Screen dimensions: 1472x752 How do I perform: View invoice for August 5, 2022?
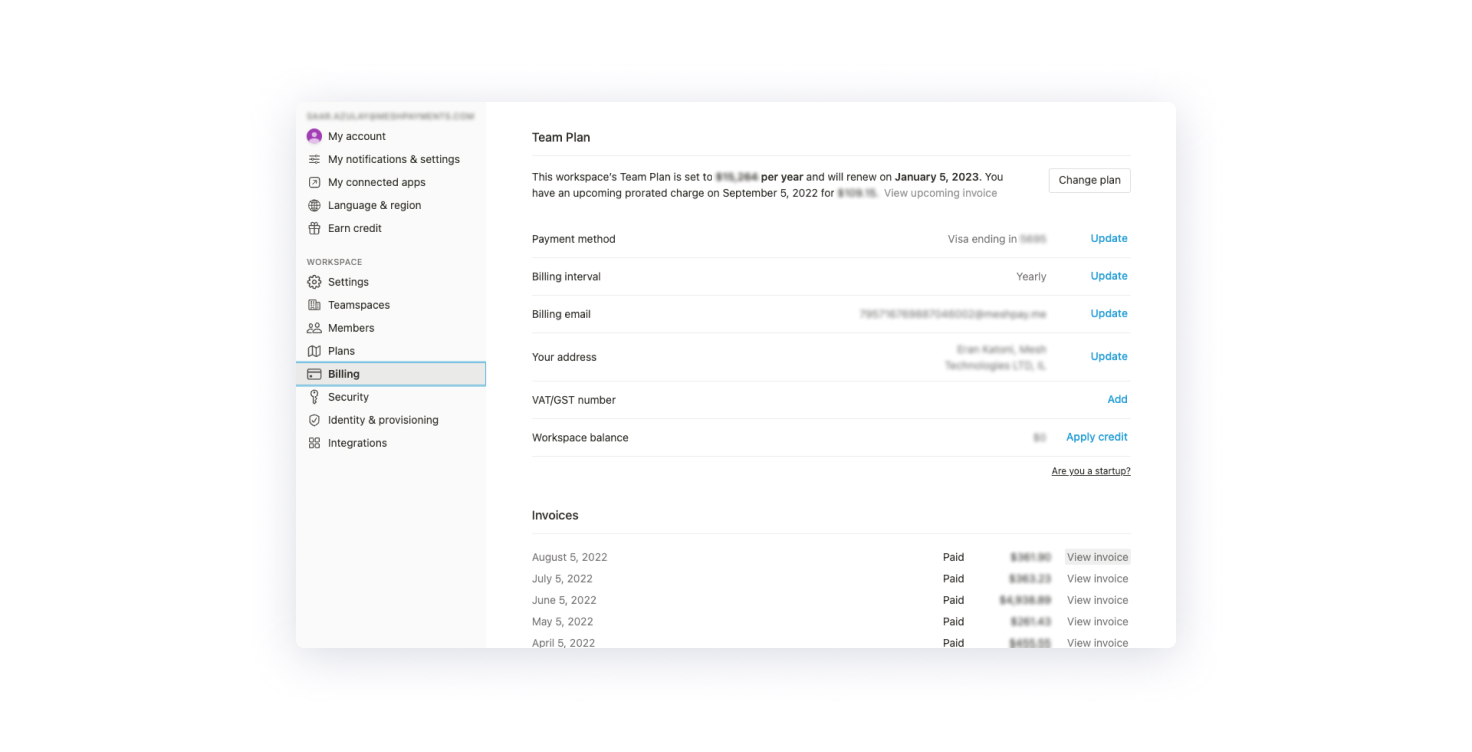(x=1097, y=557)
